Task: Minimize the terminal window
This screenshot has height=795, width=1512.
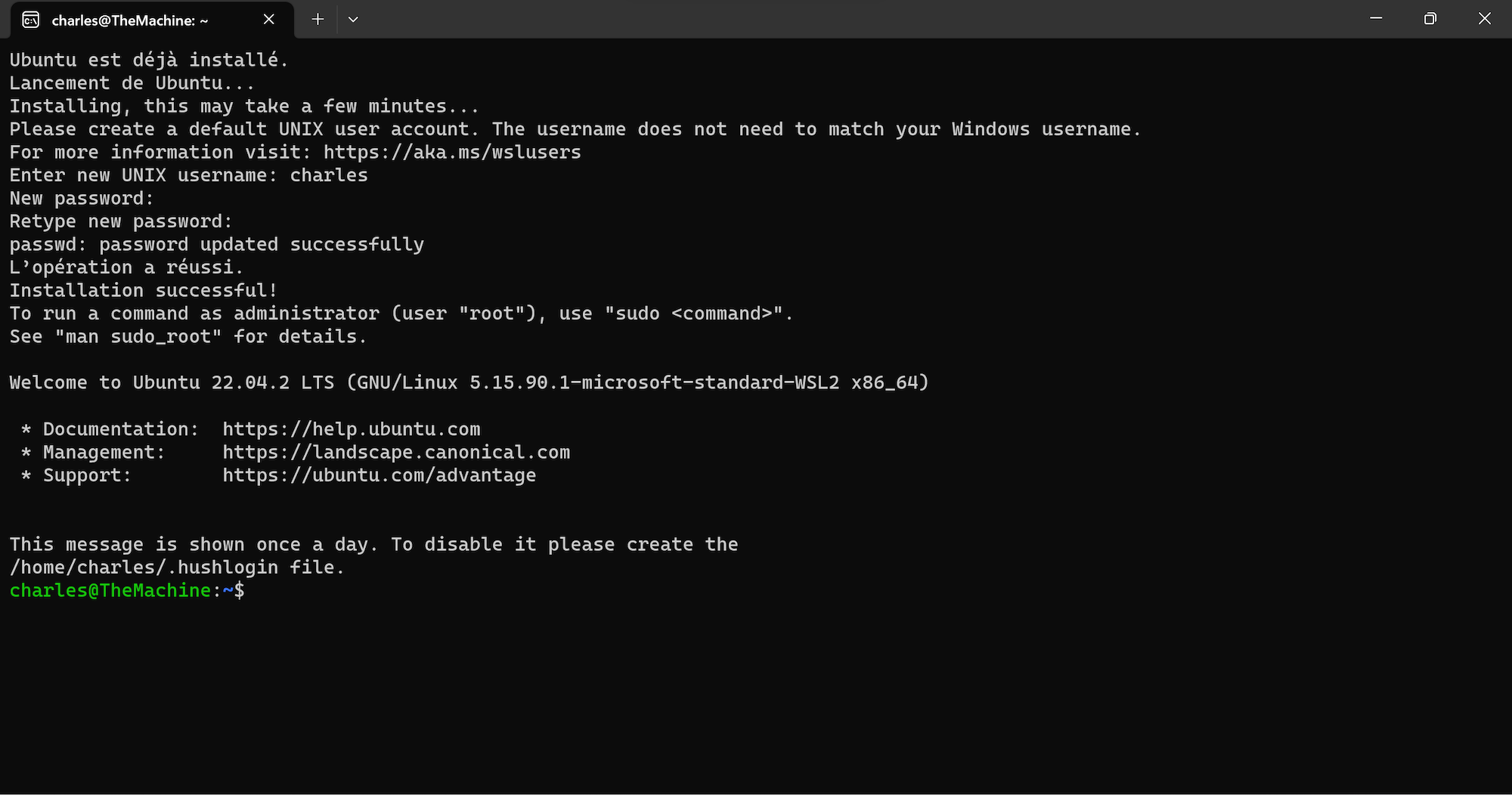Action: point(1376,19)
